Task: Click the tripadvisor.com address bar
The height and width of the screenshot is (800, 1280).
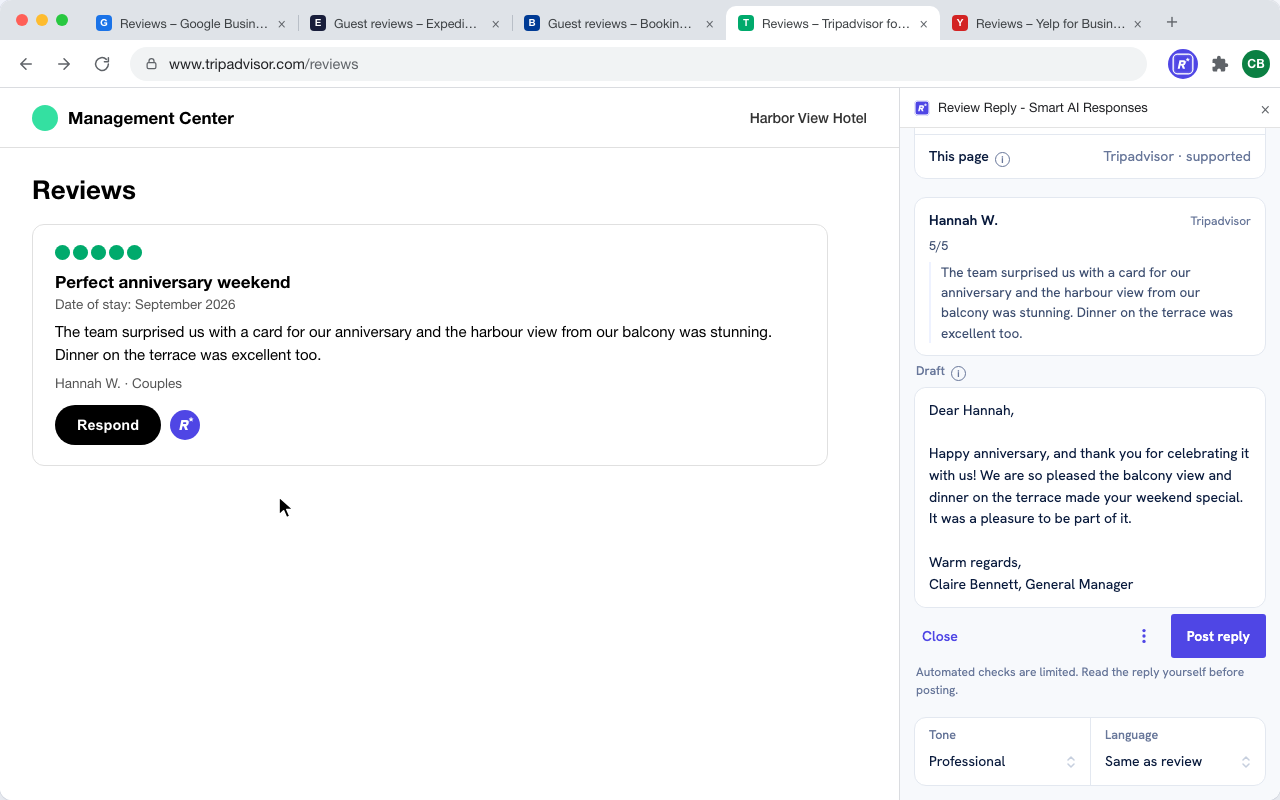Action: [638, 64]
